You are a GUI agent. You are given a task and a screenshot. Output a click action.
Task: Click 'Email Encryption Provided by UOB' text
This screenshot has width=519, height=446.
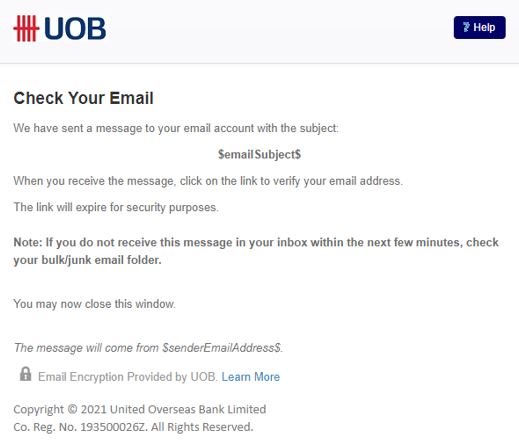(x=128, y=377)
